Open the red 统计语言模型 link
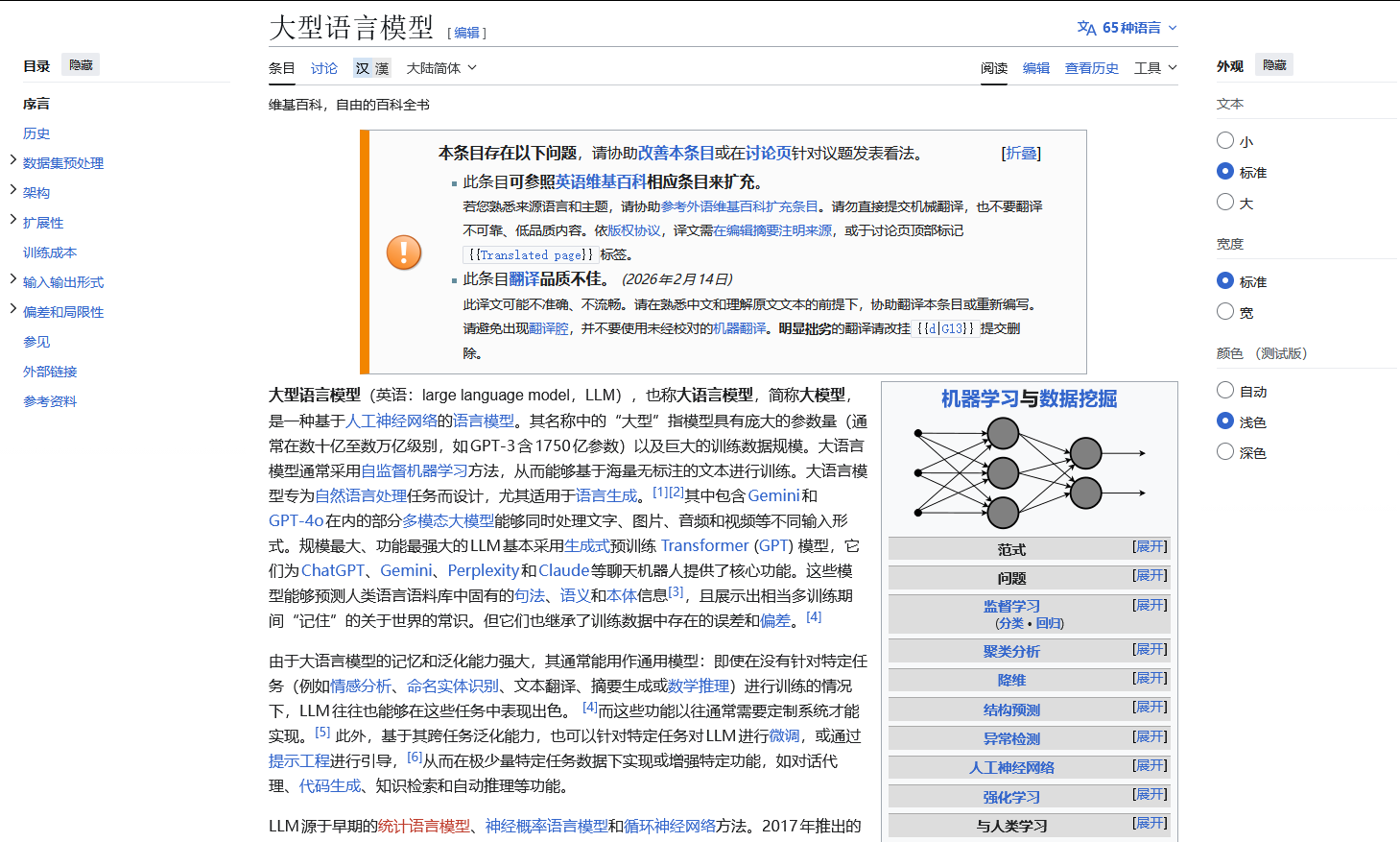Viewport: 1400px width, 842px height. click(424, 826)
